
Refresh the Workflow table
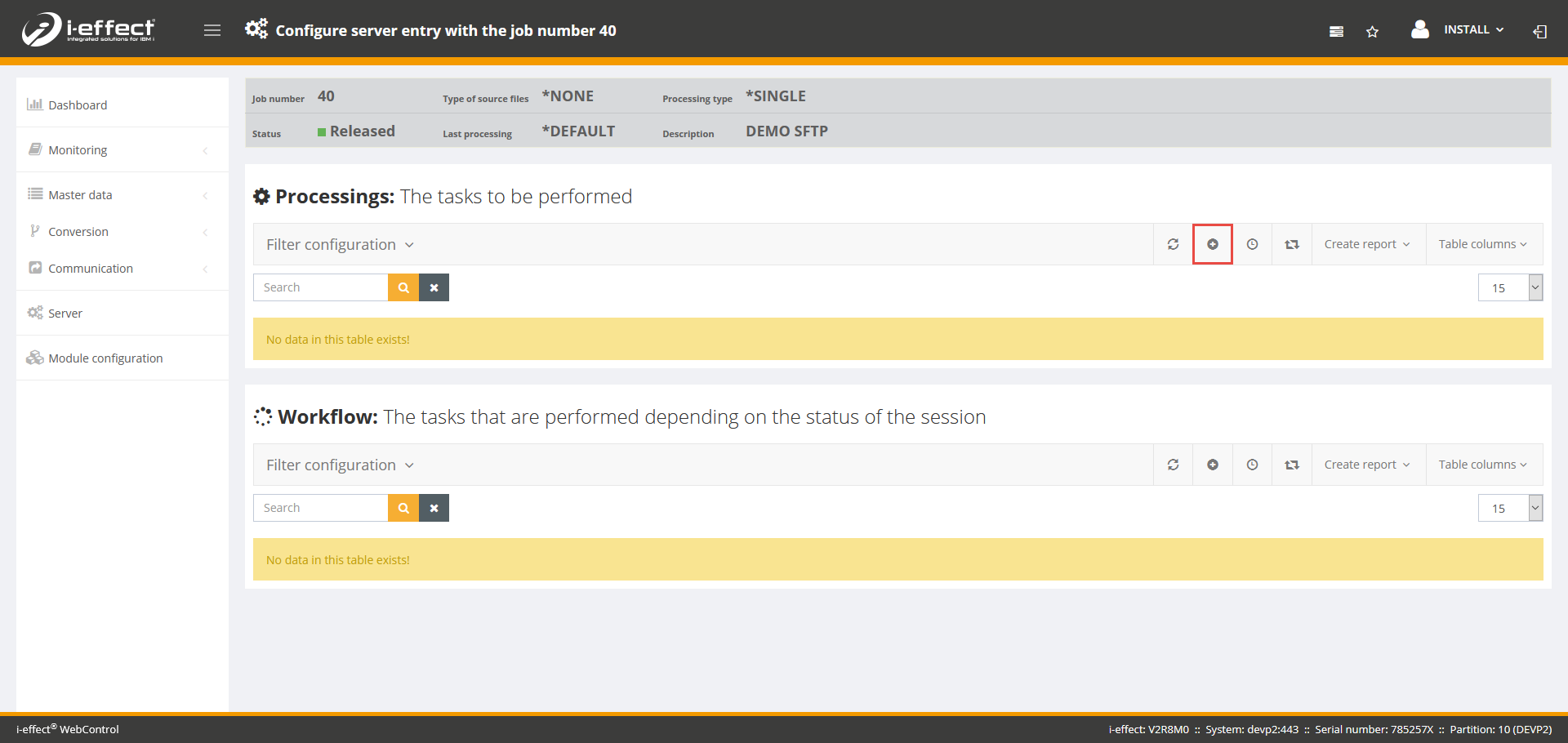[1173, 465]
